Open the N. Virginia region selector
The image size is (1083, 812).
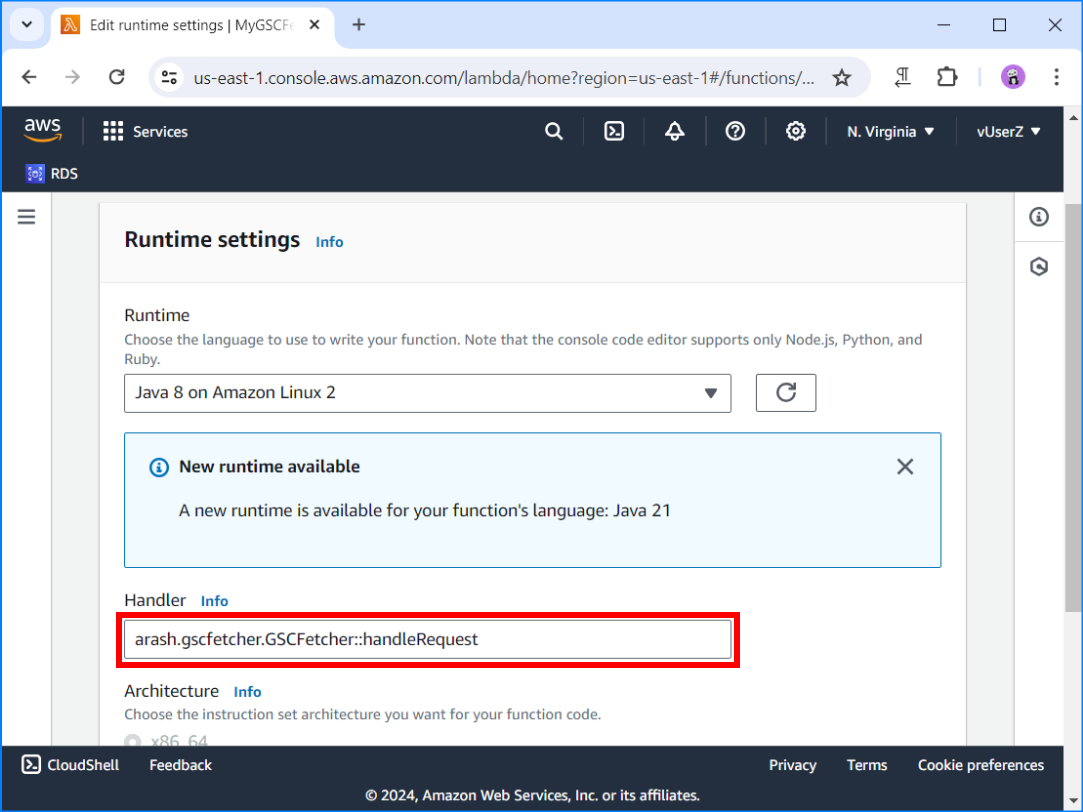click(x=889, y=131)
